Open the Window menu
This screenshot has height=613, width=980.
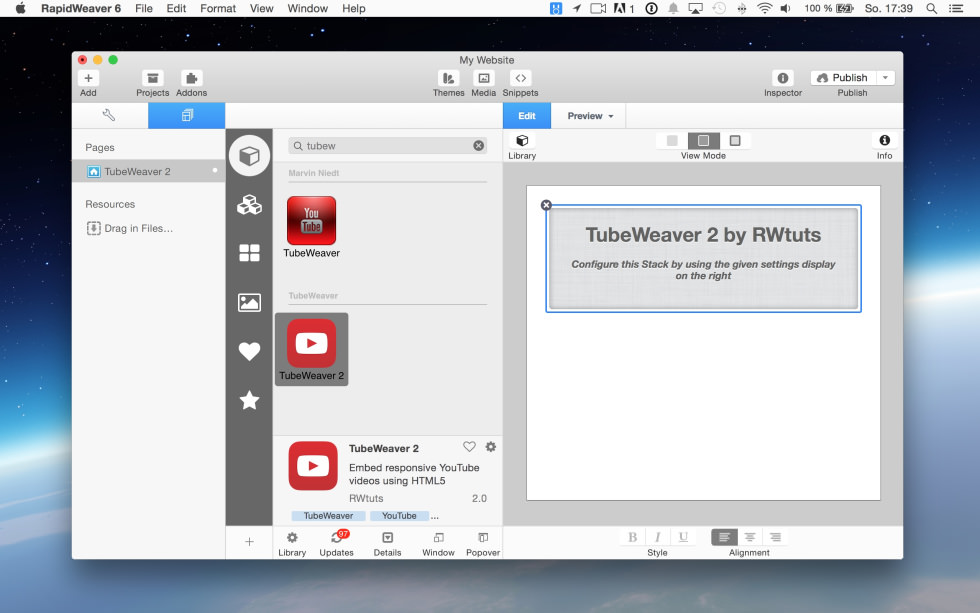[308, 8]
